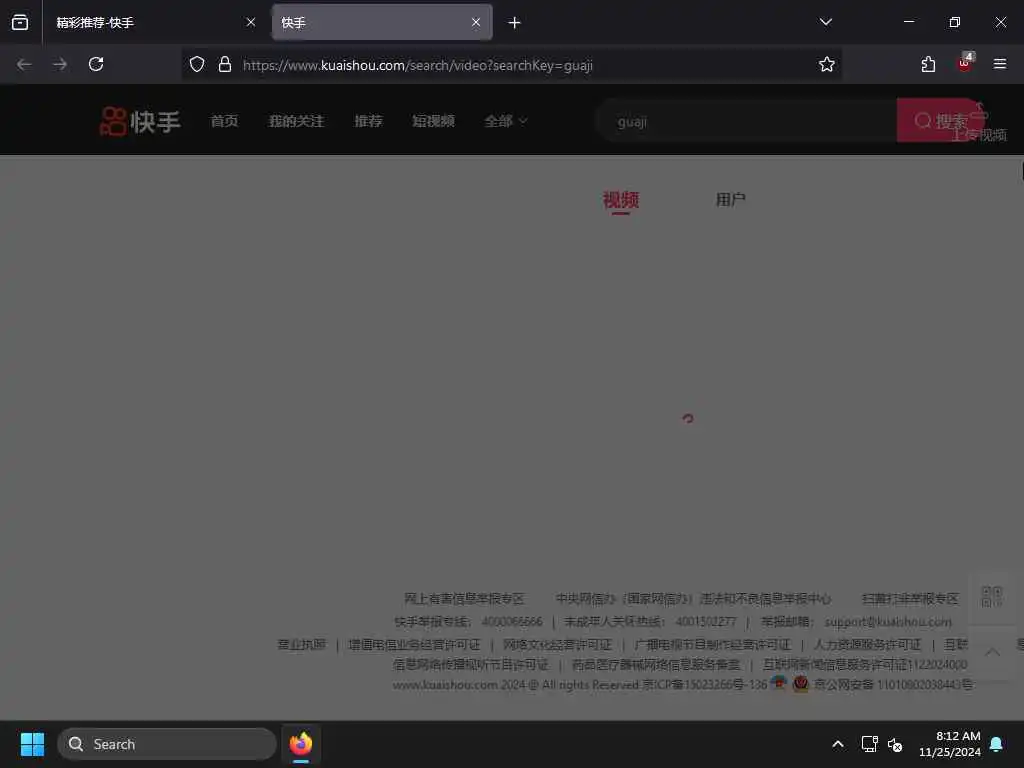Click the Firefox View icon in tab bar
The width and height of the screenshot is (1024, 768).
20,22
